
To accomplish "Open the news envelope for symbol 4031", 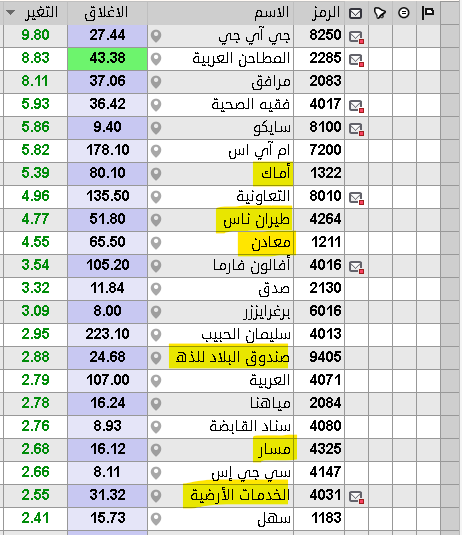I will pyautogui.click(x=356, y=497).
